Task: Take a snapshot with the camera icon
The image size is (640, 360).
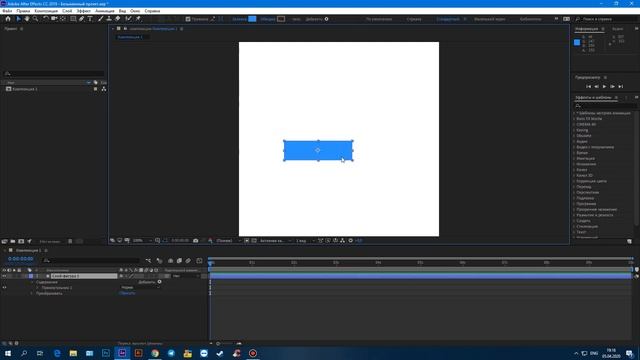Action: [x=196, y=241]
